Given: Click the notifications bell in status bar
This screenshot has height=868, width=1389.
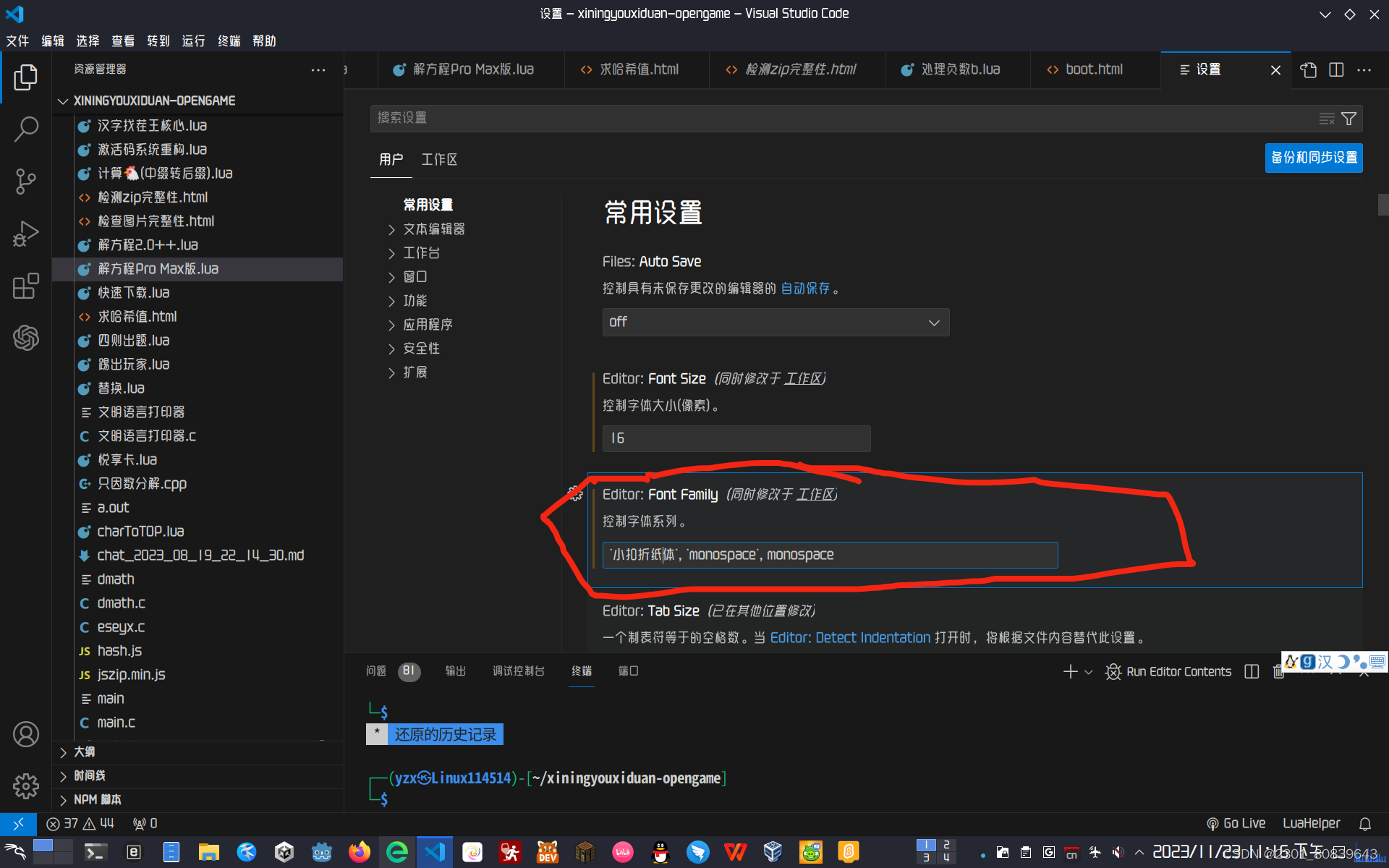Looking at the screenshot, I should (1364, 823).
